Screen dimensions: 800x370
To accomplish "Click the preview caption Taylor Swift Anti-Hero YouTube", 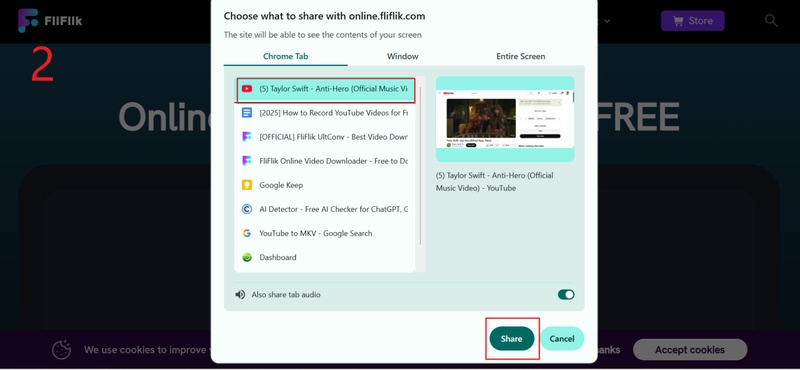I will 494,182.
